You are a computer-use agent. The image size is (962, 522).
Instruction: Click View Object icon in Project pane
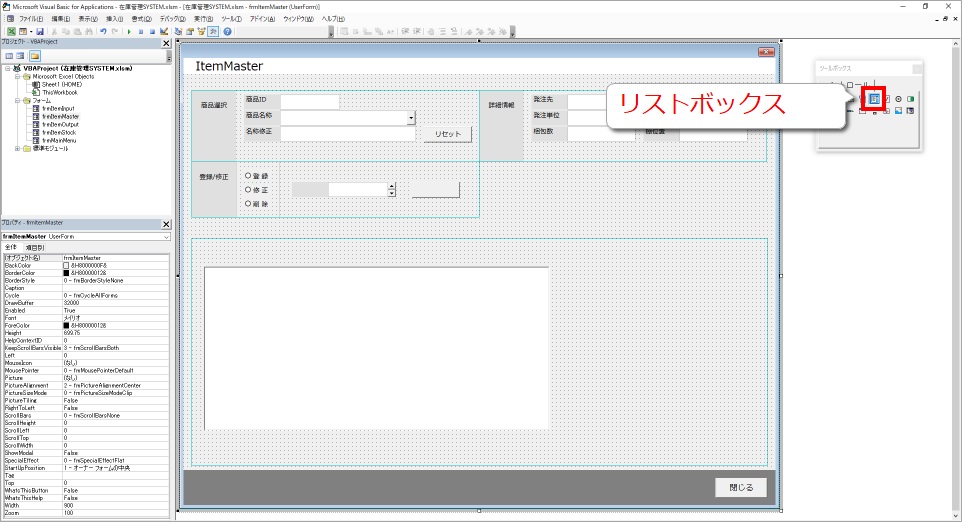point(20,56)
